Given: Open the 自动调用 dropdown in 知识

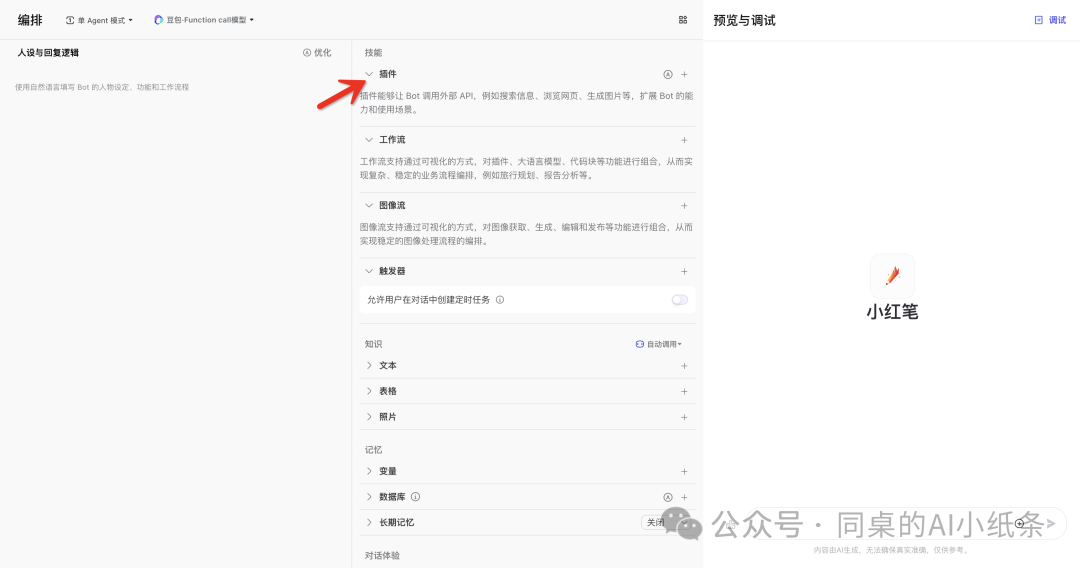Looking at the screenshot, I should click(x=658, y=344).
